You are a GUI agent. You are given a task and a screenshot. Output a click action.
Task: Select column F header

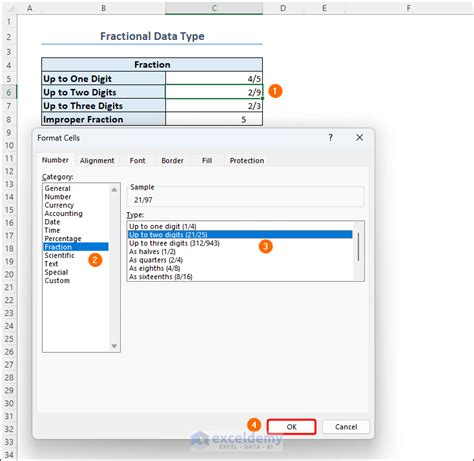[409, 8]
